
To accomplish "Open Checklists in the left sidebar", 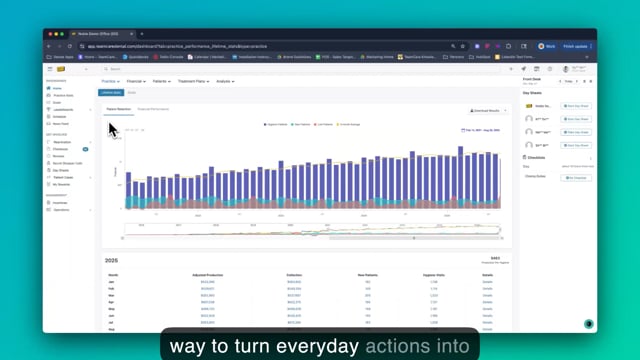I will click(60, 149).
